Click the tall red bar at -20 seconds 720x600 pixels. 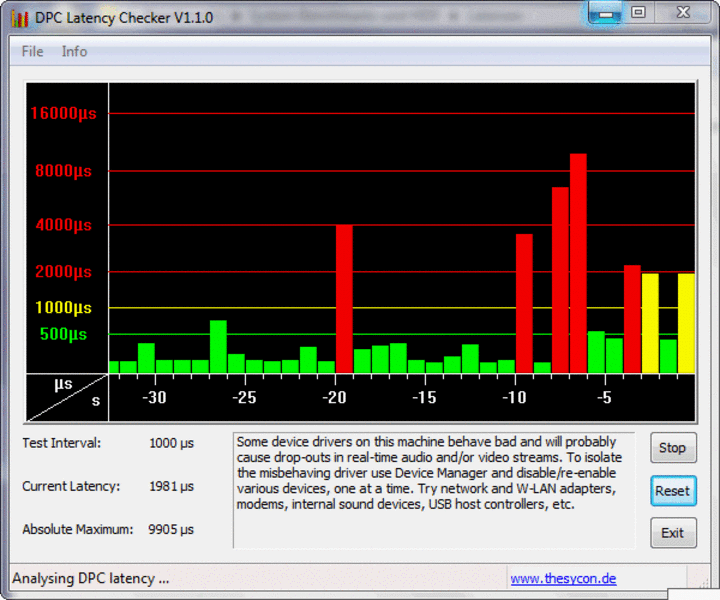pyautogui.click(x=344, y=299)
